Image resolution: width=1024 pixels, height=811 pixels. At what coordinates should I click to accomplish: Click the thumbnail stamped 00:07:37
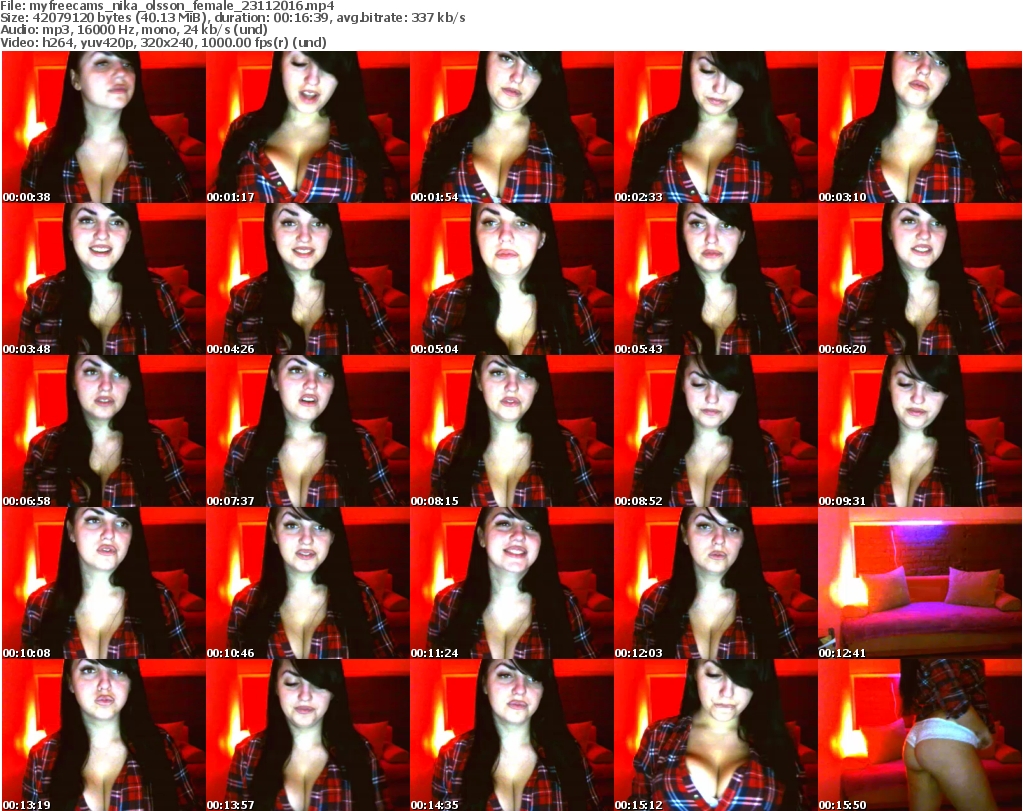[308, 431]
